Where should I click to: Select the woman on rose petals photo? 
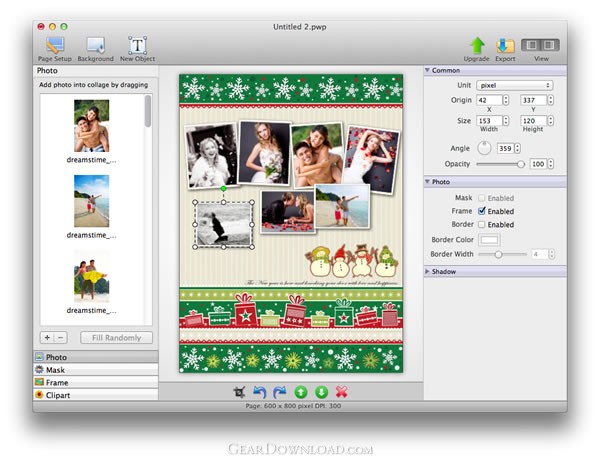point(371,160)
